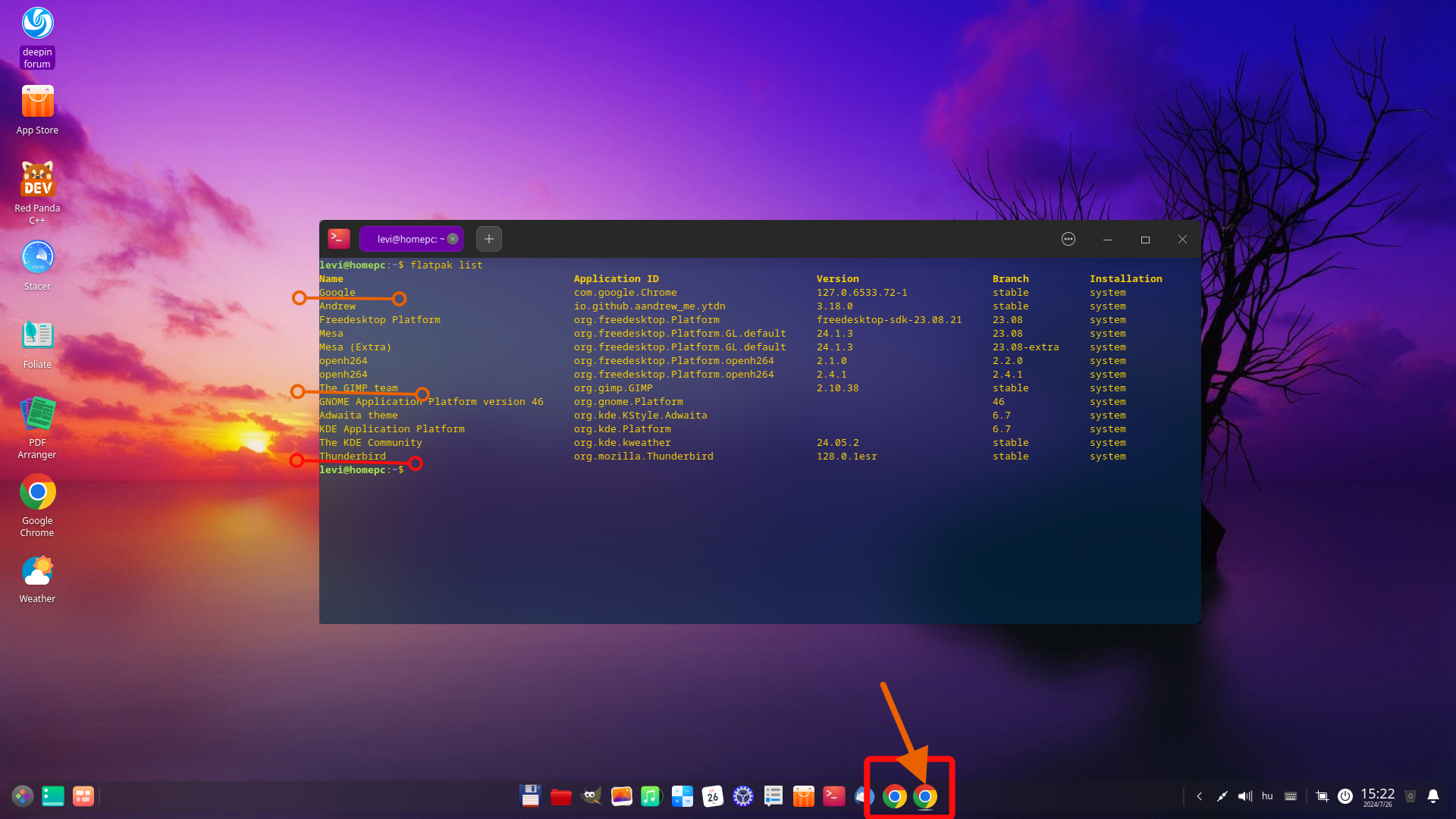Click 'GNOME Application Platform version 46' row name
1456x819 pixels.
(x=431, y=402)
